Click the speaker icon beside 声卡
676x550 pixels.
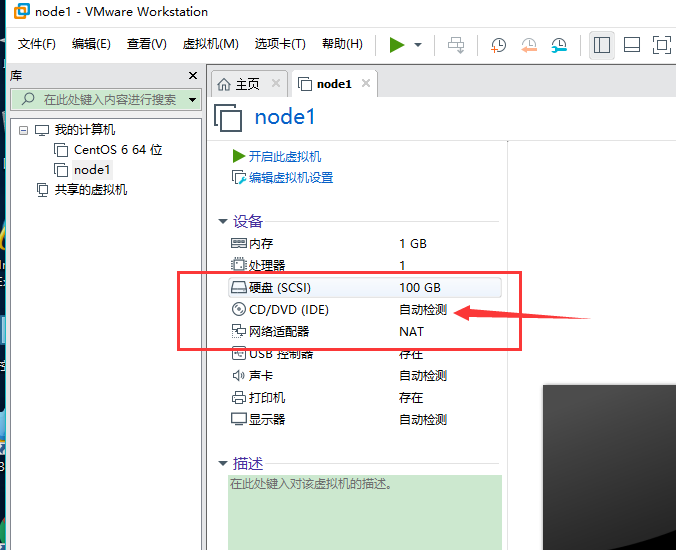[x=238, y=375]
